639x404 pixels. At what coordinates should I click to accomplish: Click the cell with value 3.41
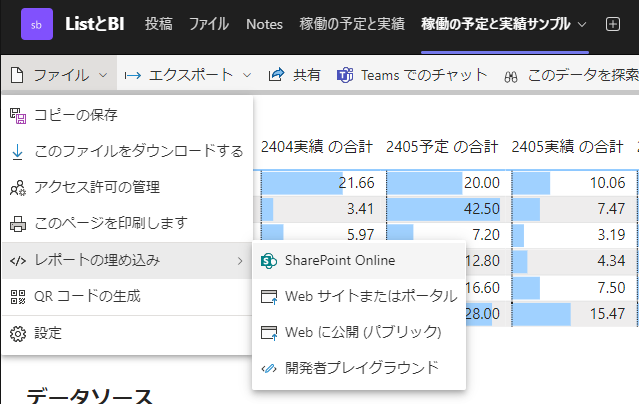pos(322,209)
